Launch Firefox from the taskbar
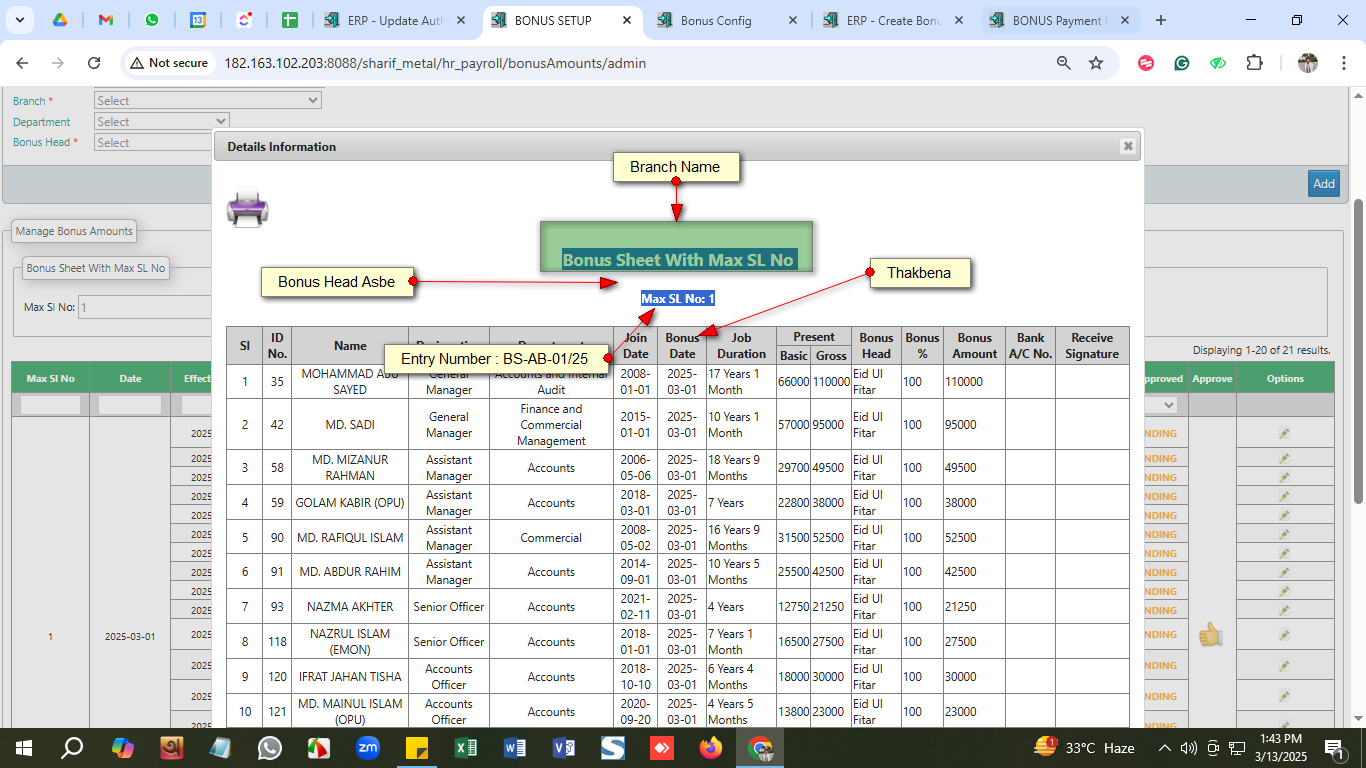The width and height of the screenshot is (1366, 768). click(x=711, y=748)
